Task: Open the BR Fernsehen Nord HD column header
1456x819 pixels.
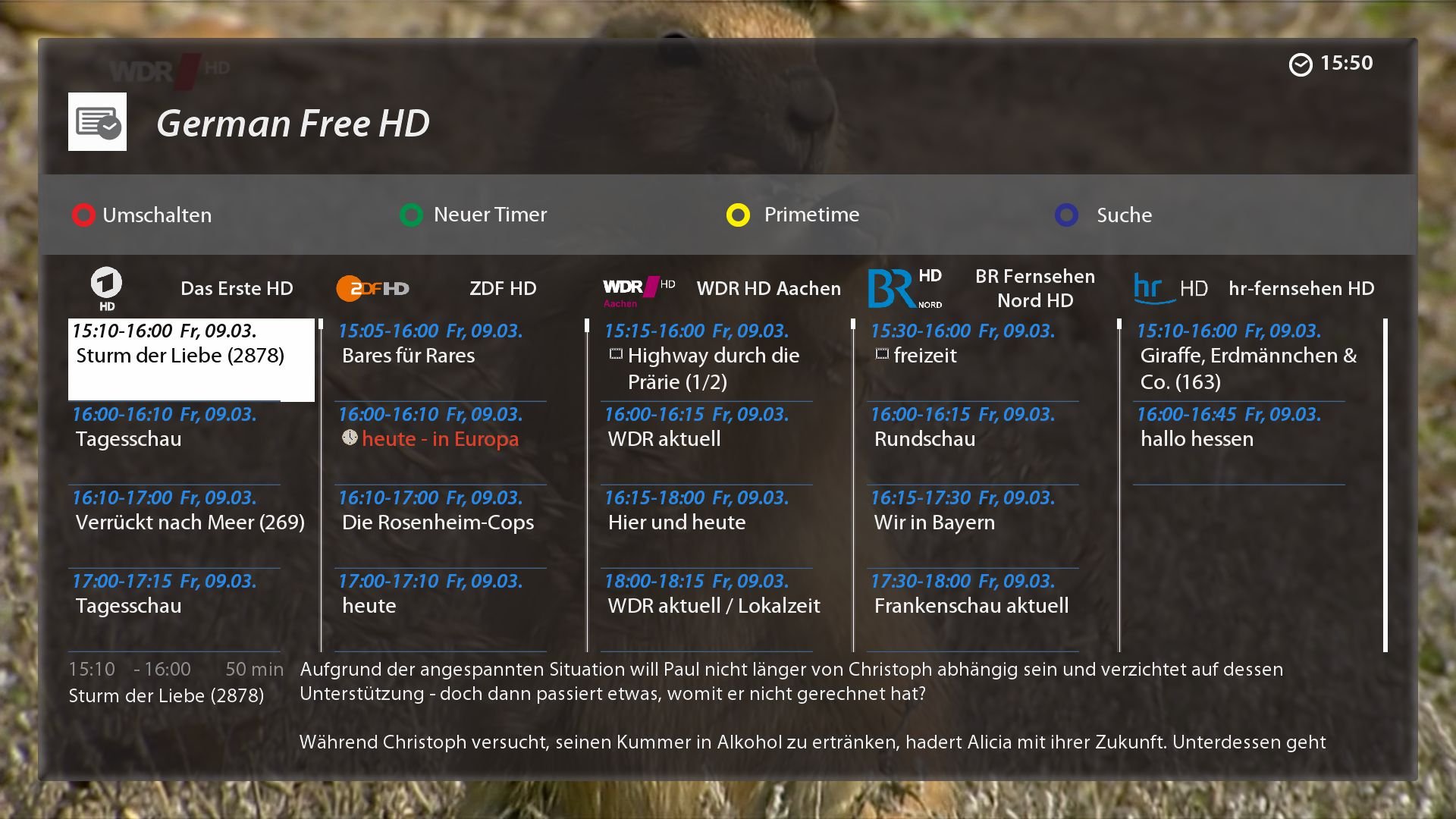Action: pyautogui.click(x=1035, y=288)
